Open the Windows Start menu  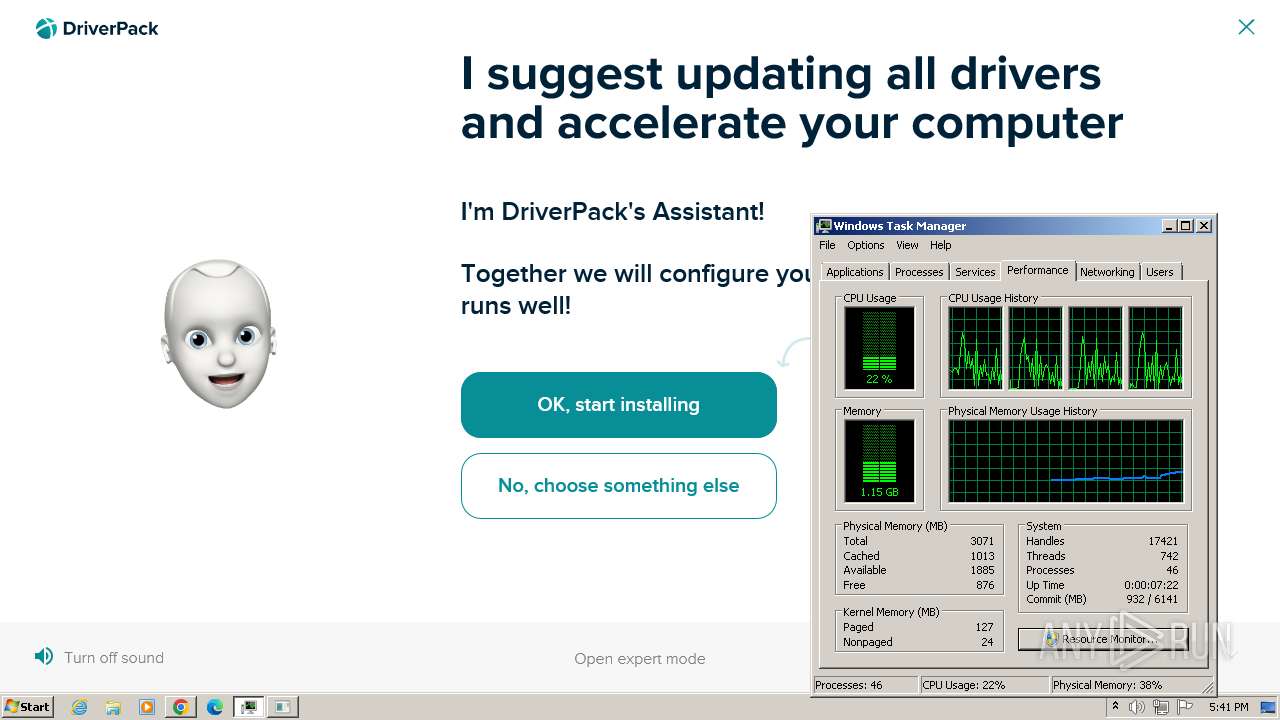tap(27, 707)
